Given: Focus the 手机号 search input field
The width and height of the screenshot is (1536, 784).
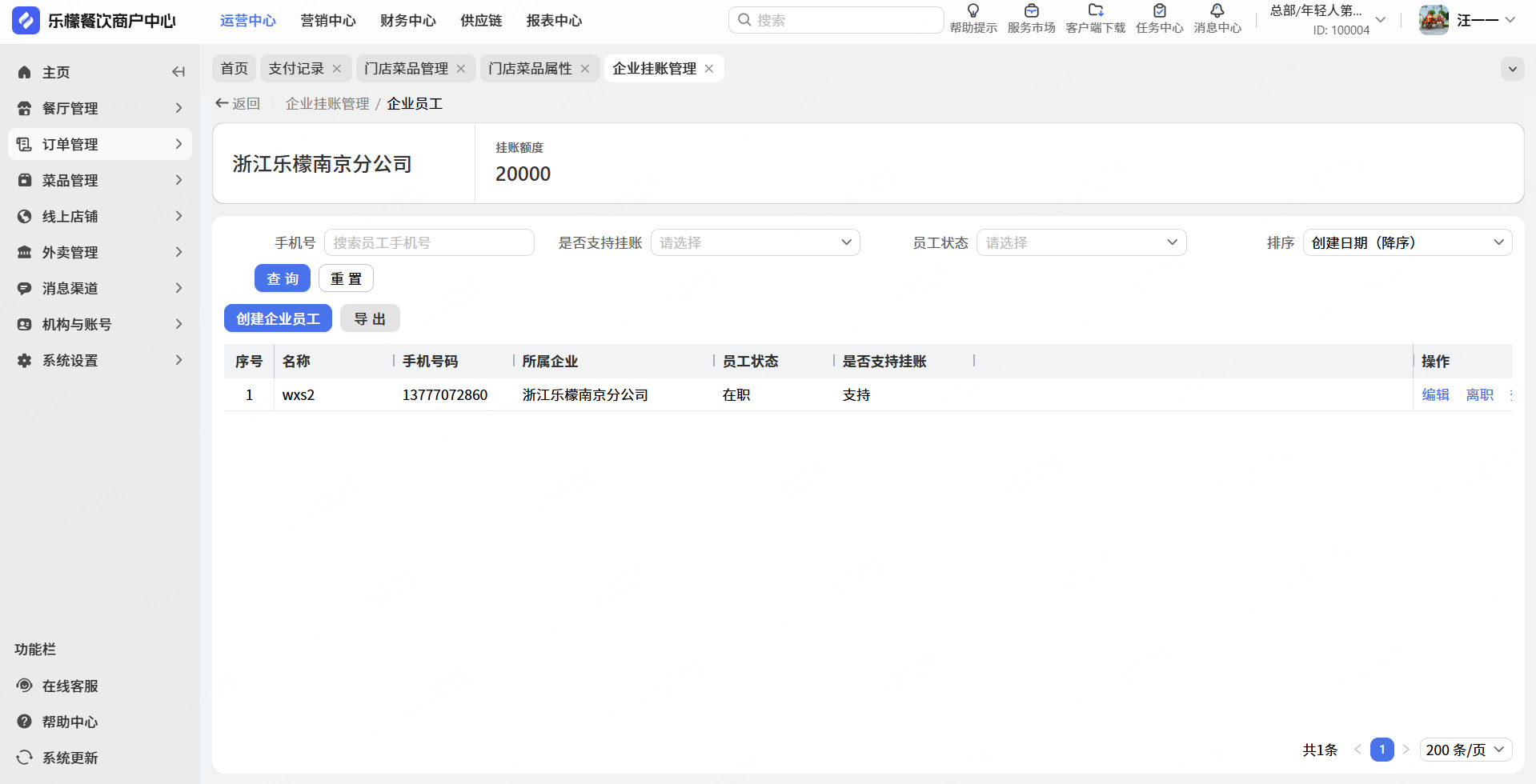Looking at the screenshot, I should (429, 242).
